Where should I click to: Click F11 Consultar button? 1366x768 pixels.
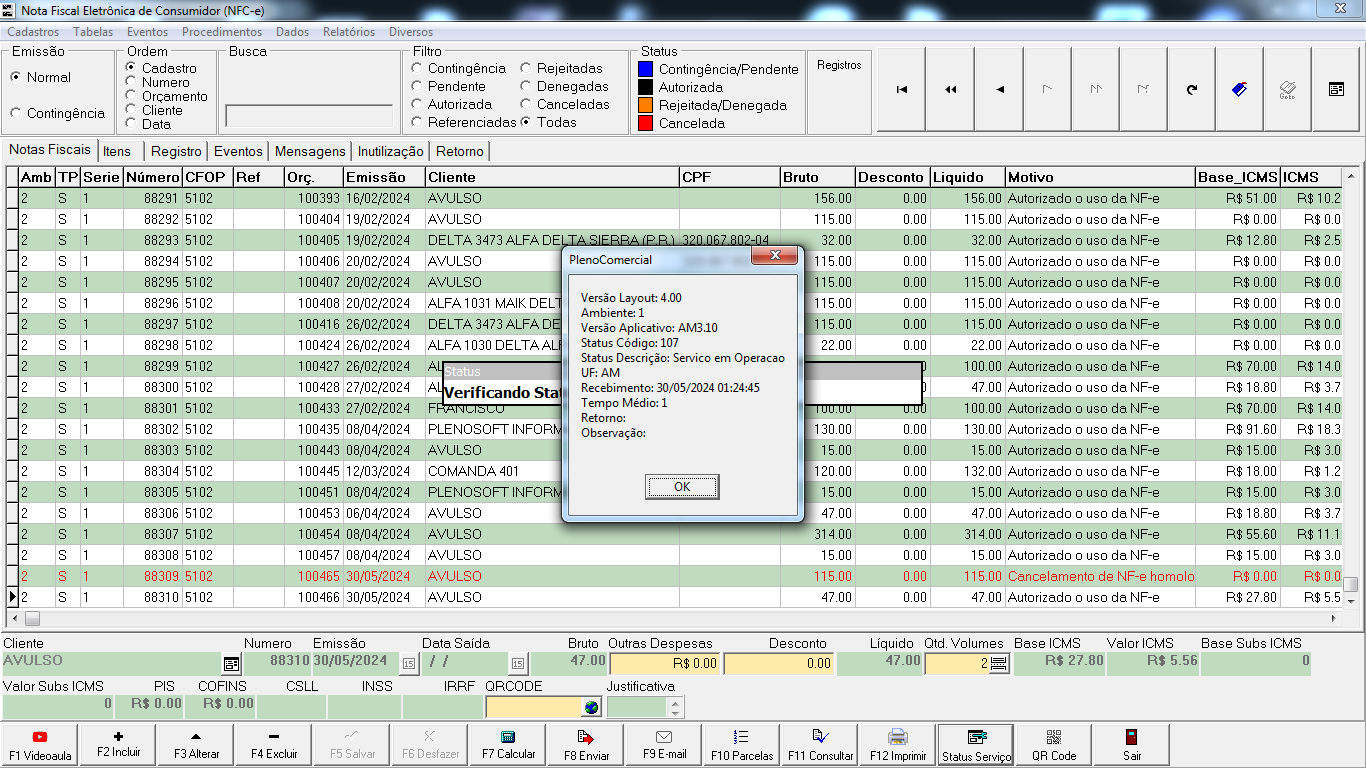pos(820,745)
